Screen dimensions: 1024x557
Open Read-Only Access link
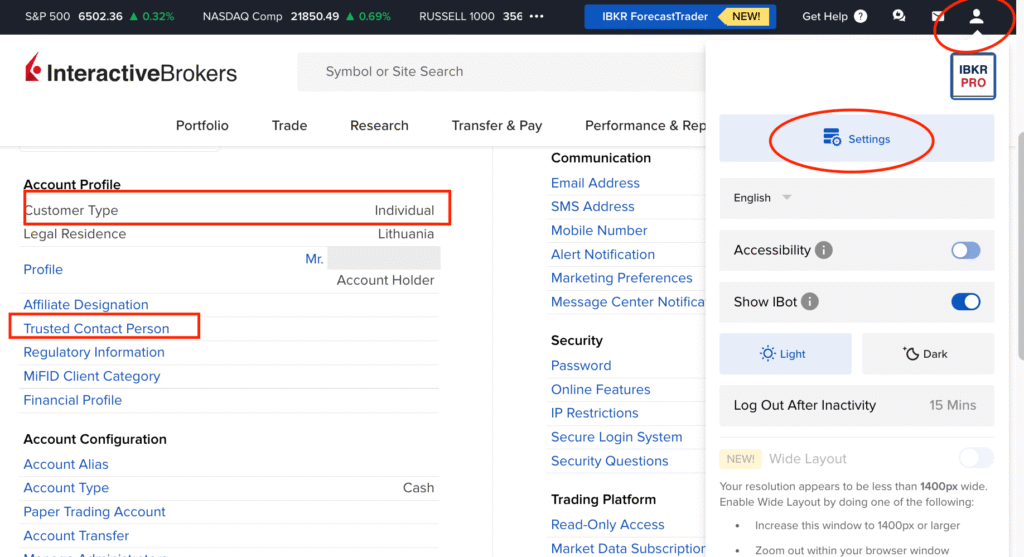coord(607,524)
